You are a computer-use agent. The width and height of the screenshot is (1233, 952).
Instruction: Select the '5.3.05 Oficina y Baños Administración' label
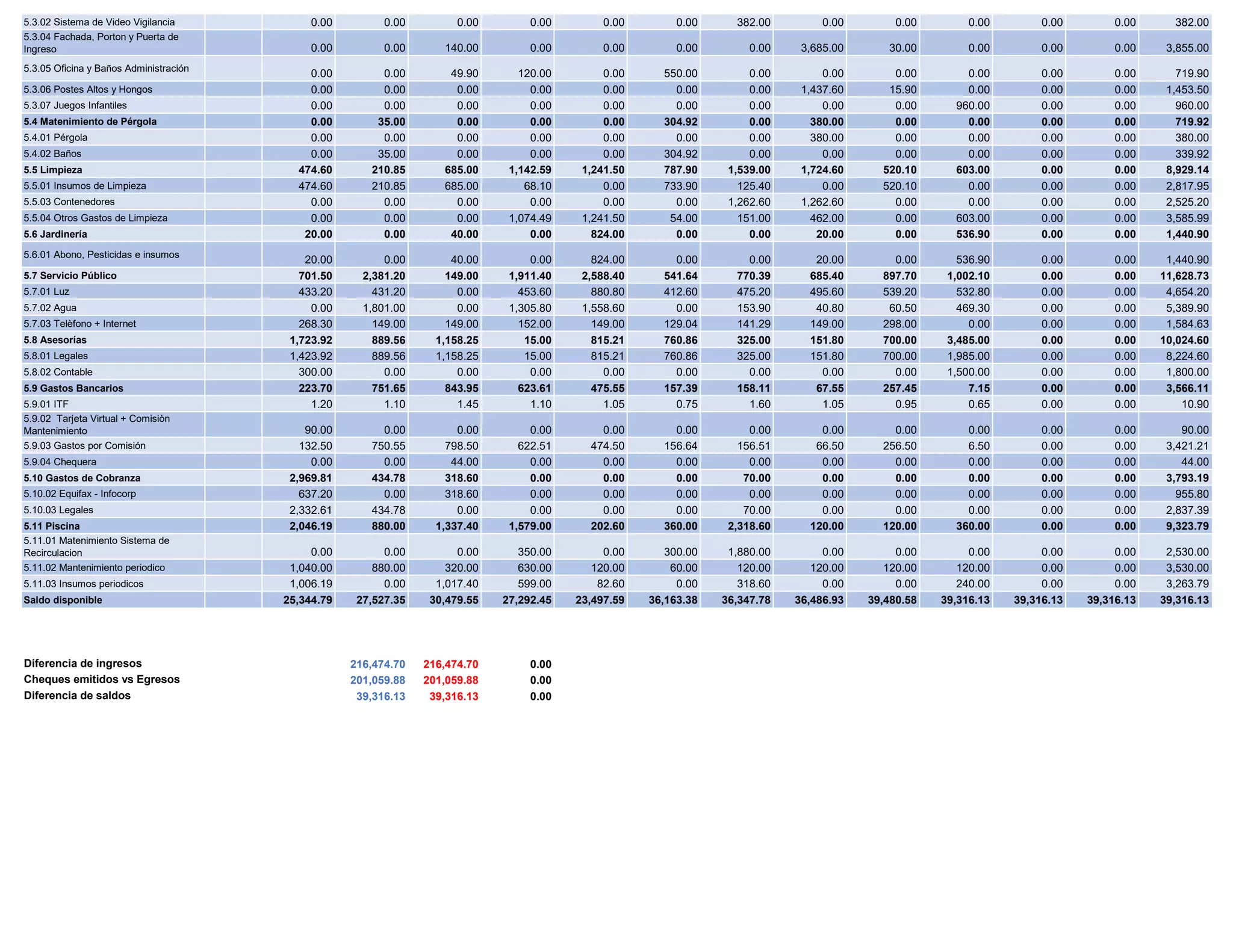[106, 69]
